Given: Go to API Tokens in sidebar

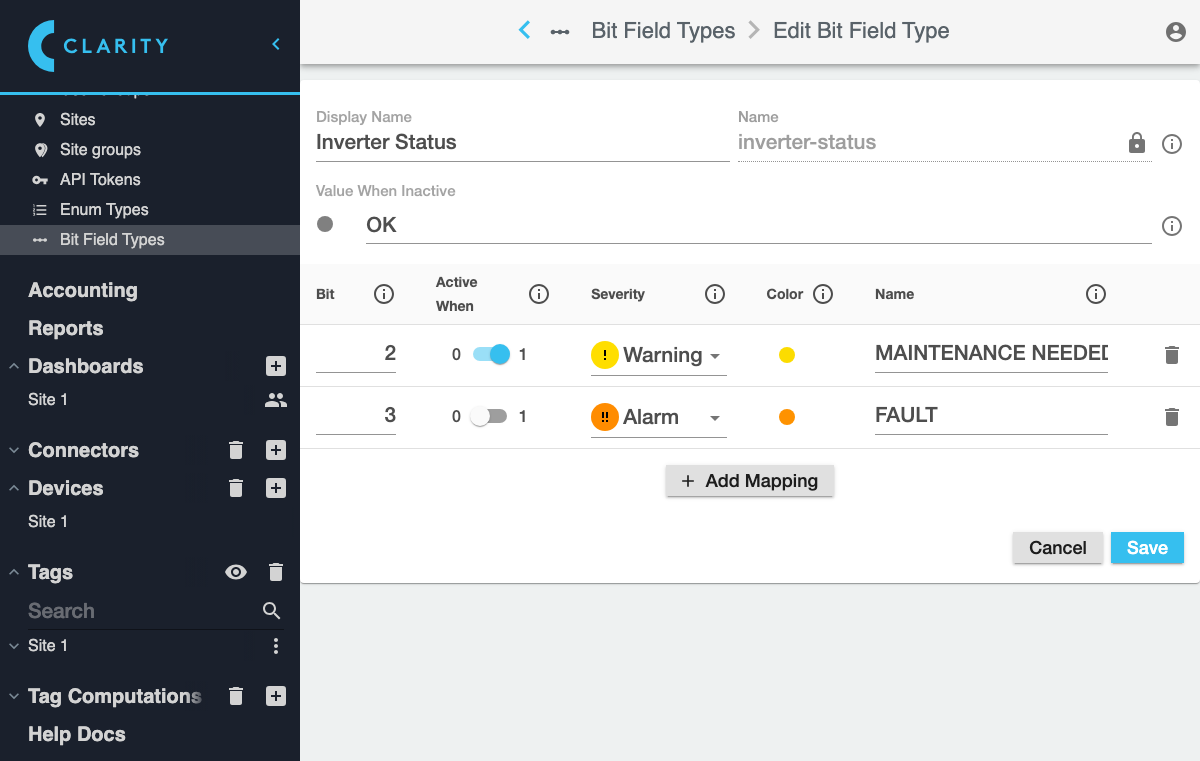Looking at the screenshot, I should (x=100, y=180).
